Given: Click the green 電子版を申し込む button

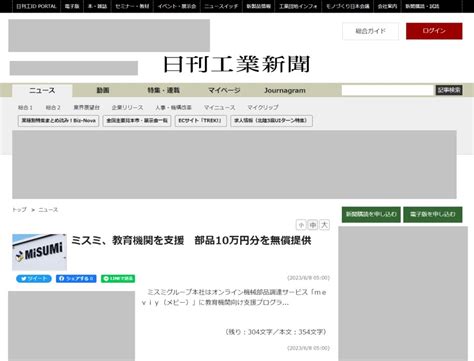Looking at the screenshot, I should (433, 214).
